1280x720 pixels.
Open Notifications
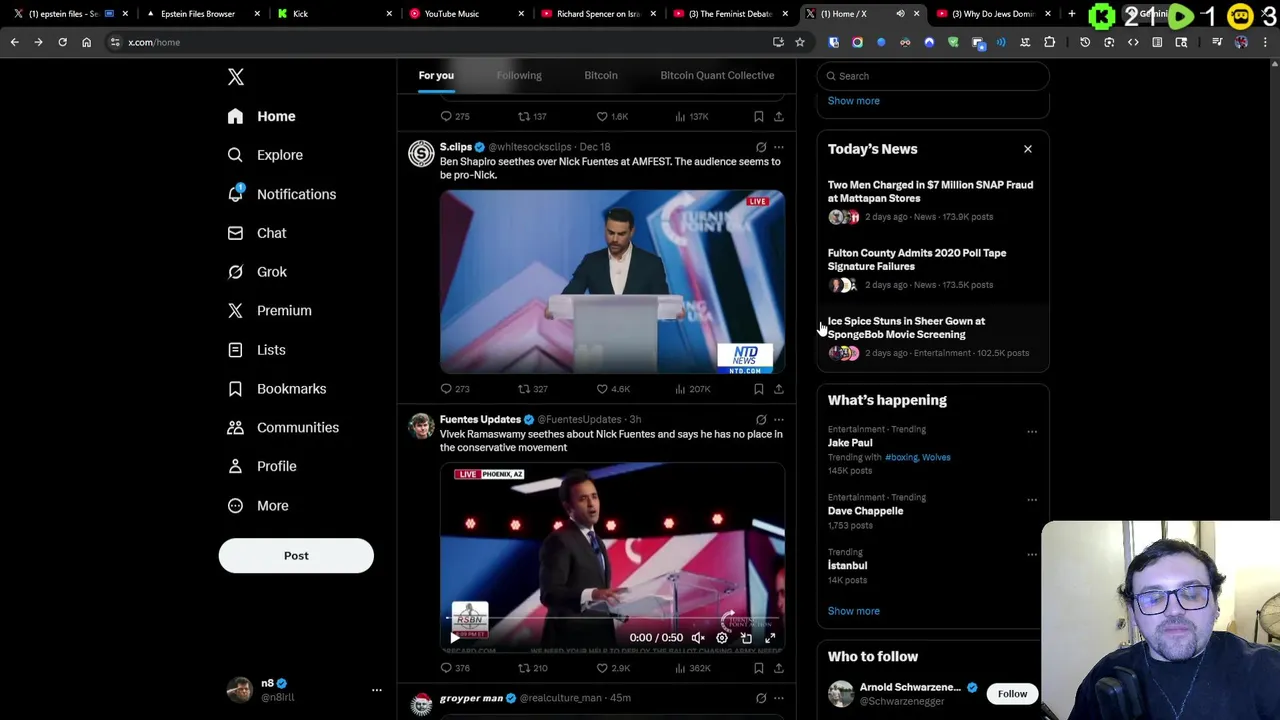coord(282,194)
